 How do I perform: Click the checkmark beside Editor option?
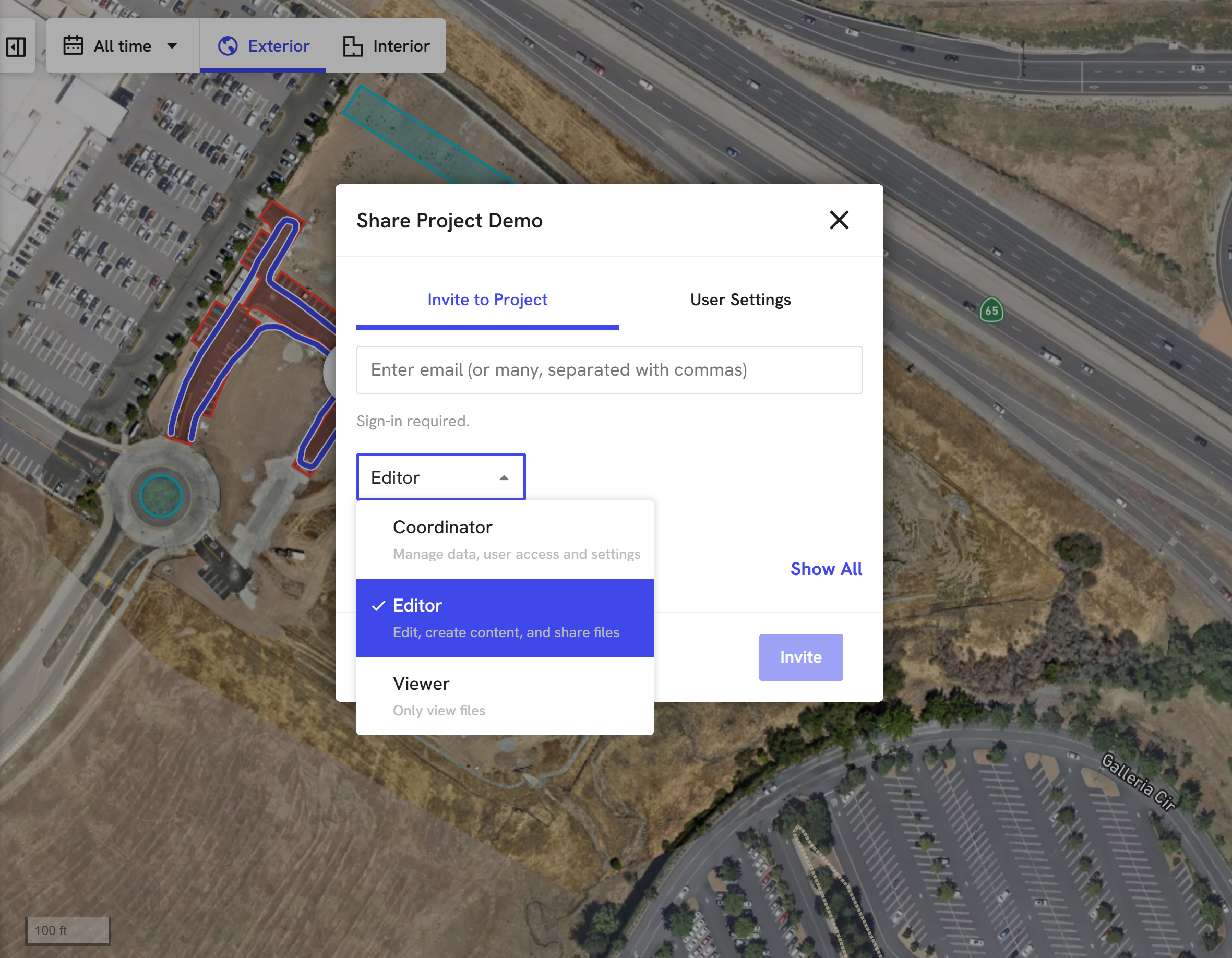[x=378, y=606]
